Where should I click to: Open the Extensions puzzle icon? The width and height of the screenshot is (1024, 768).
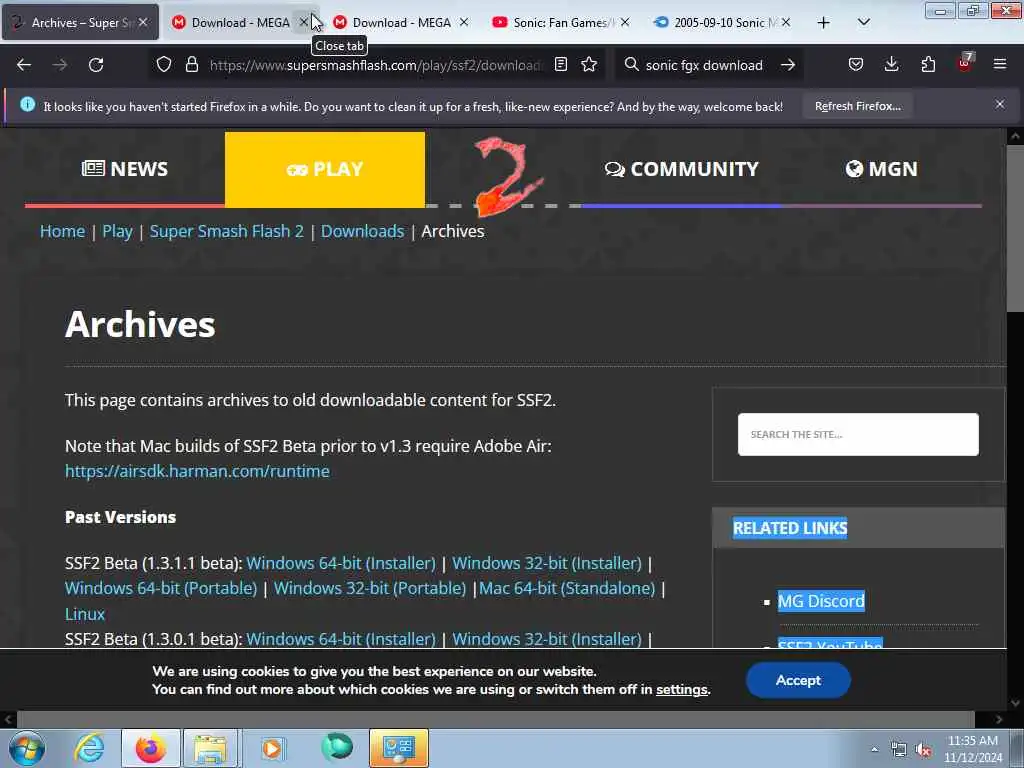[x=928, y=65]
